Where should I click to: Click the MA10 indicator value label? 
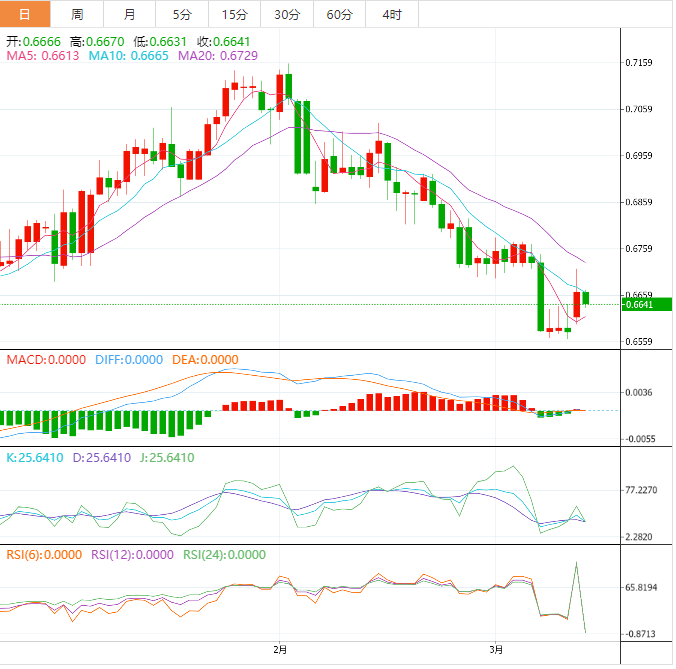tap(129, 56)
